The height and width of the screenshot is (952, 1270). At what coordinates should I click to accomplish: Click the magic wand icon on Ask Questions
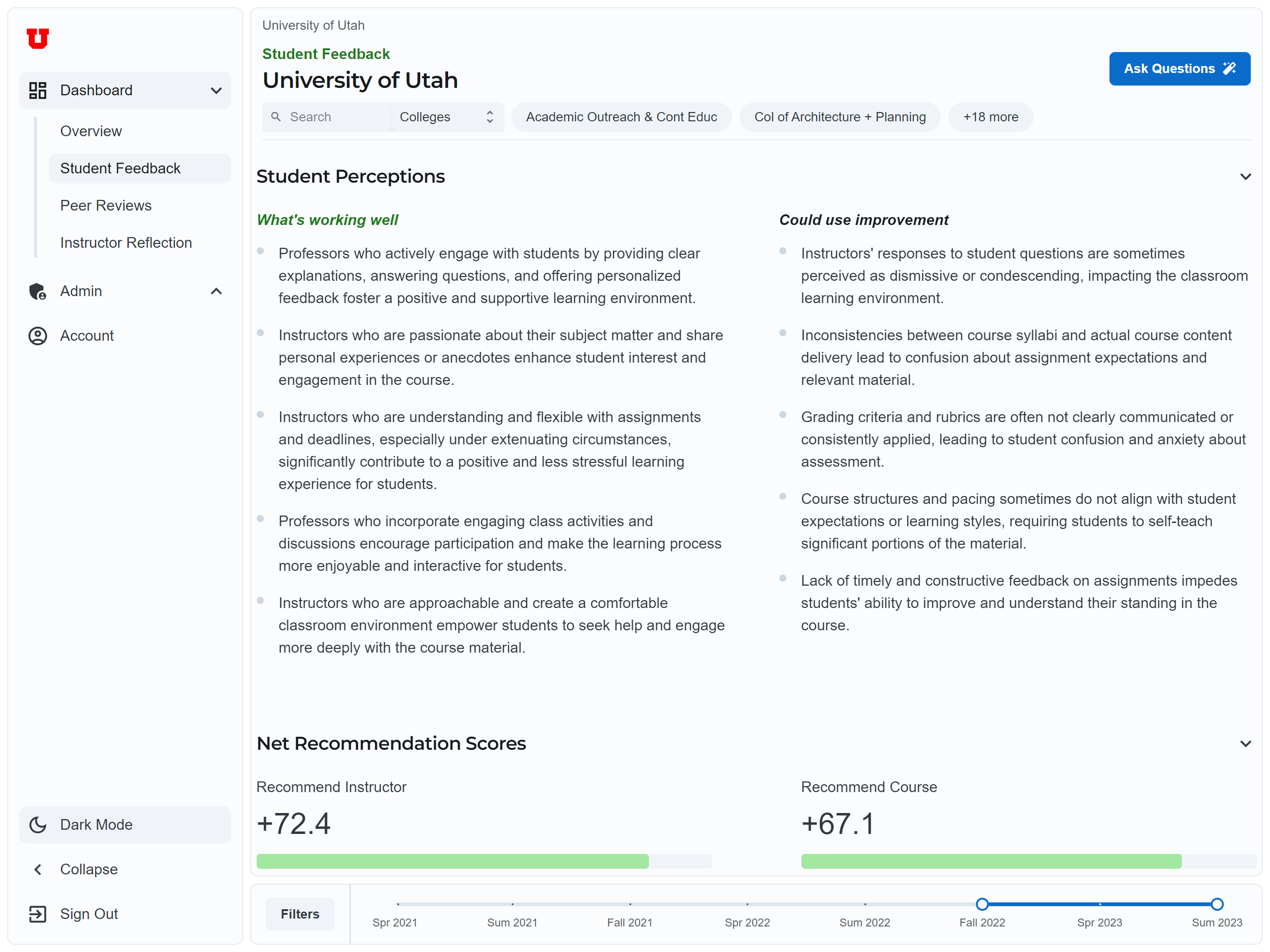pos(1229,68)
